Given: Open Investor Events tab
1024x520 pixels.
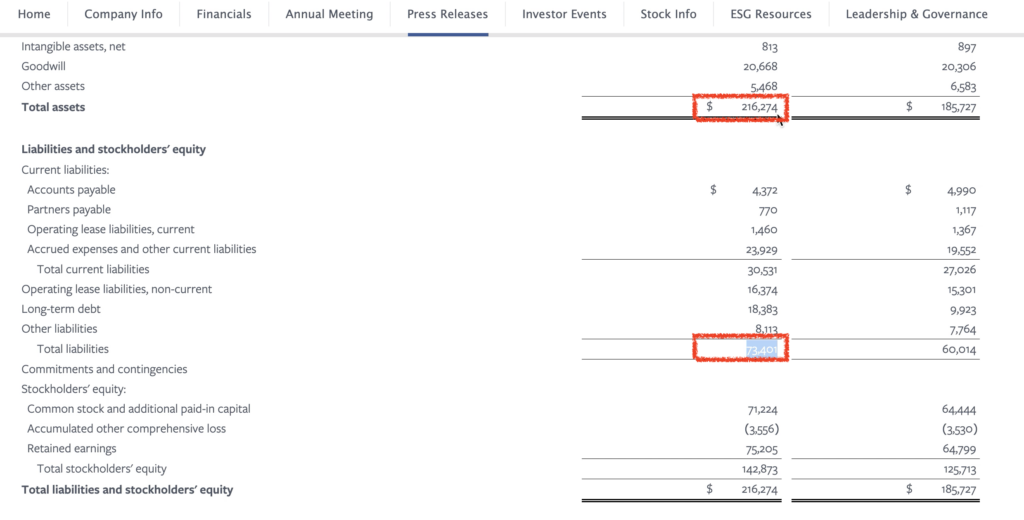Looking at the screenshot, I should (564, 14).
